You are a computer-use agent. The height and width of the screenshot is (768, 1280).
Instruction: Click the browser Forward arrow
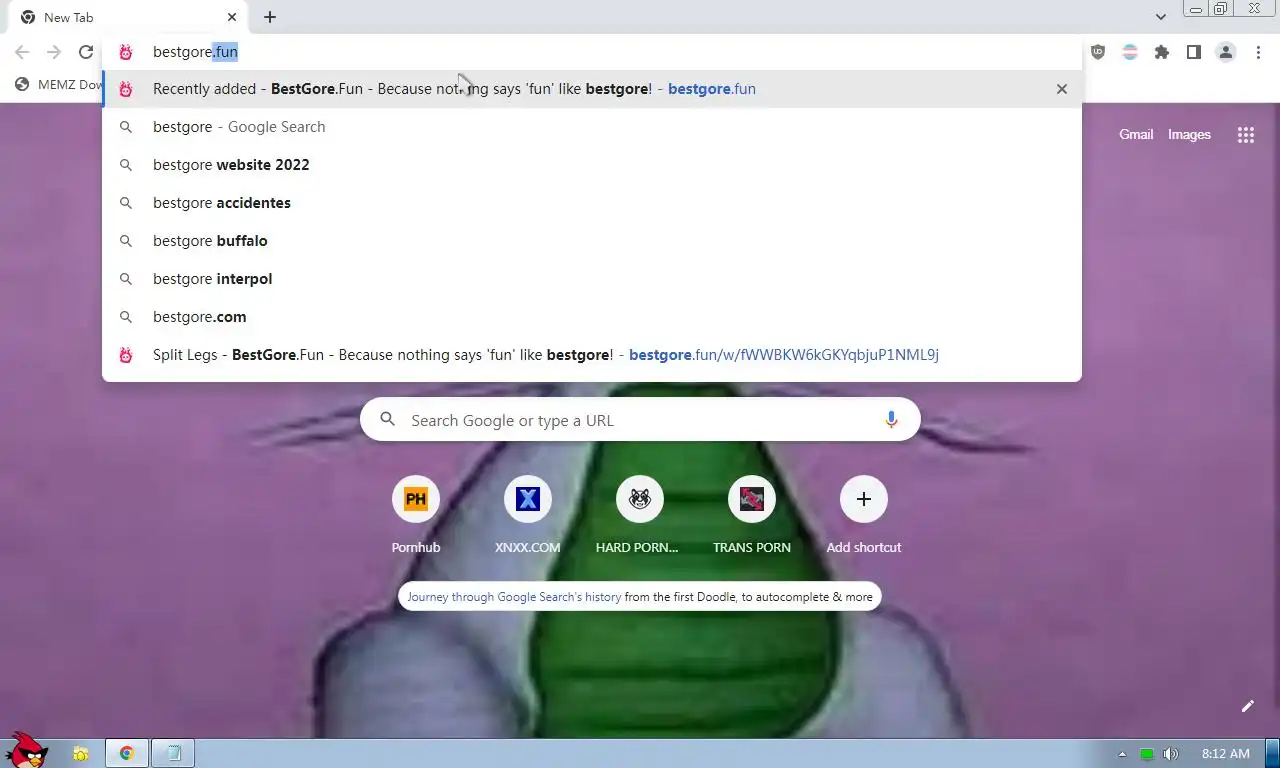tap(54, 52)
